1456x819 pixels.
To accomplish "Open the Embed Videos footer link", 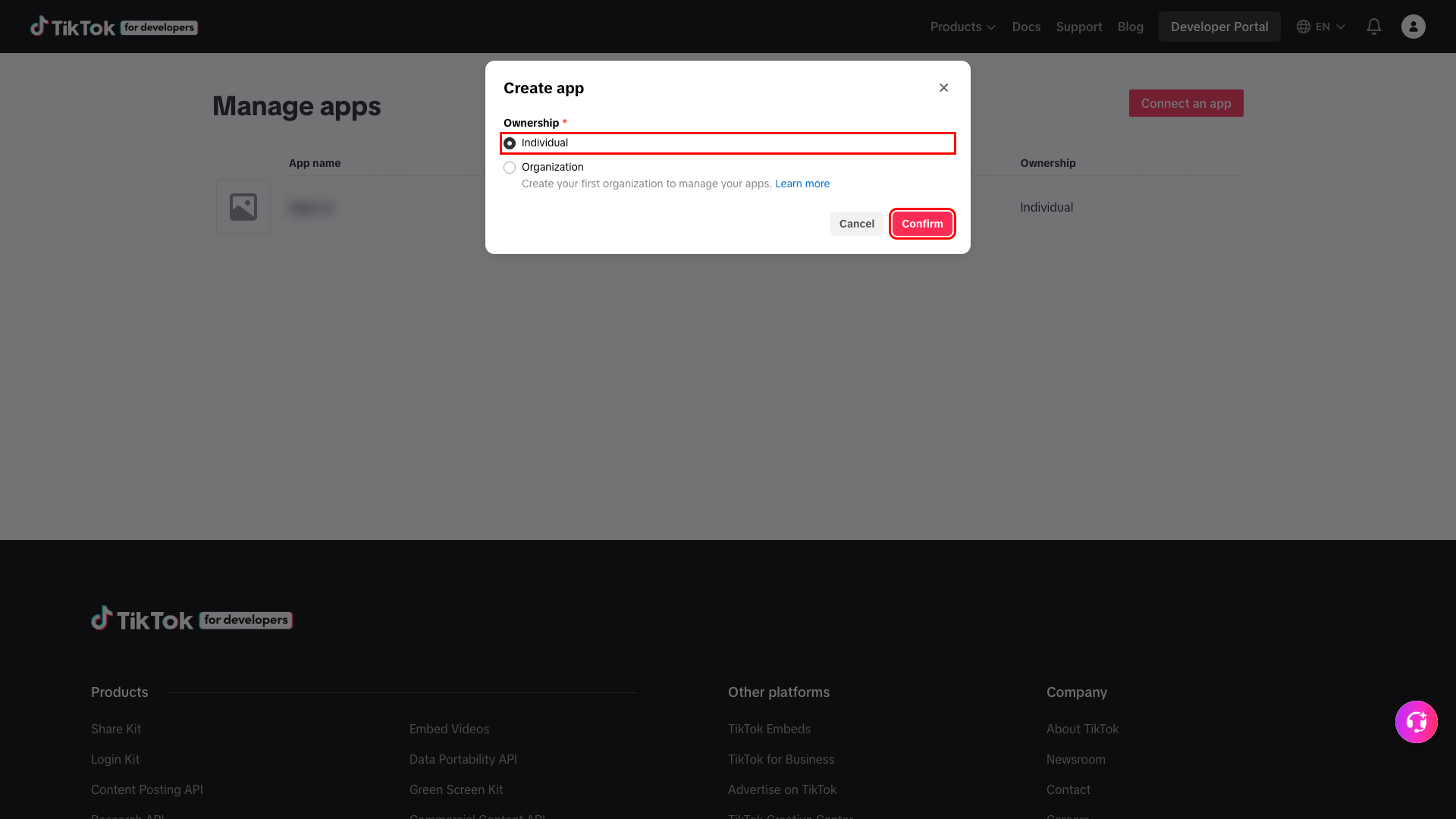I will pyautogui.click(x=449, y=729).
